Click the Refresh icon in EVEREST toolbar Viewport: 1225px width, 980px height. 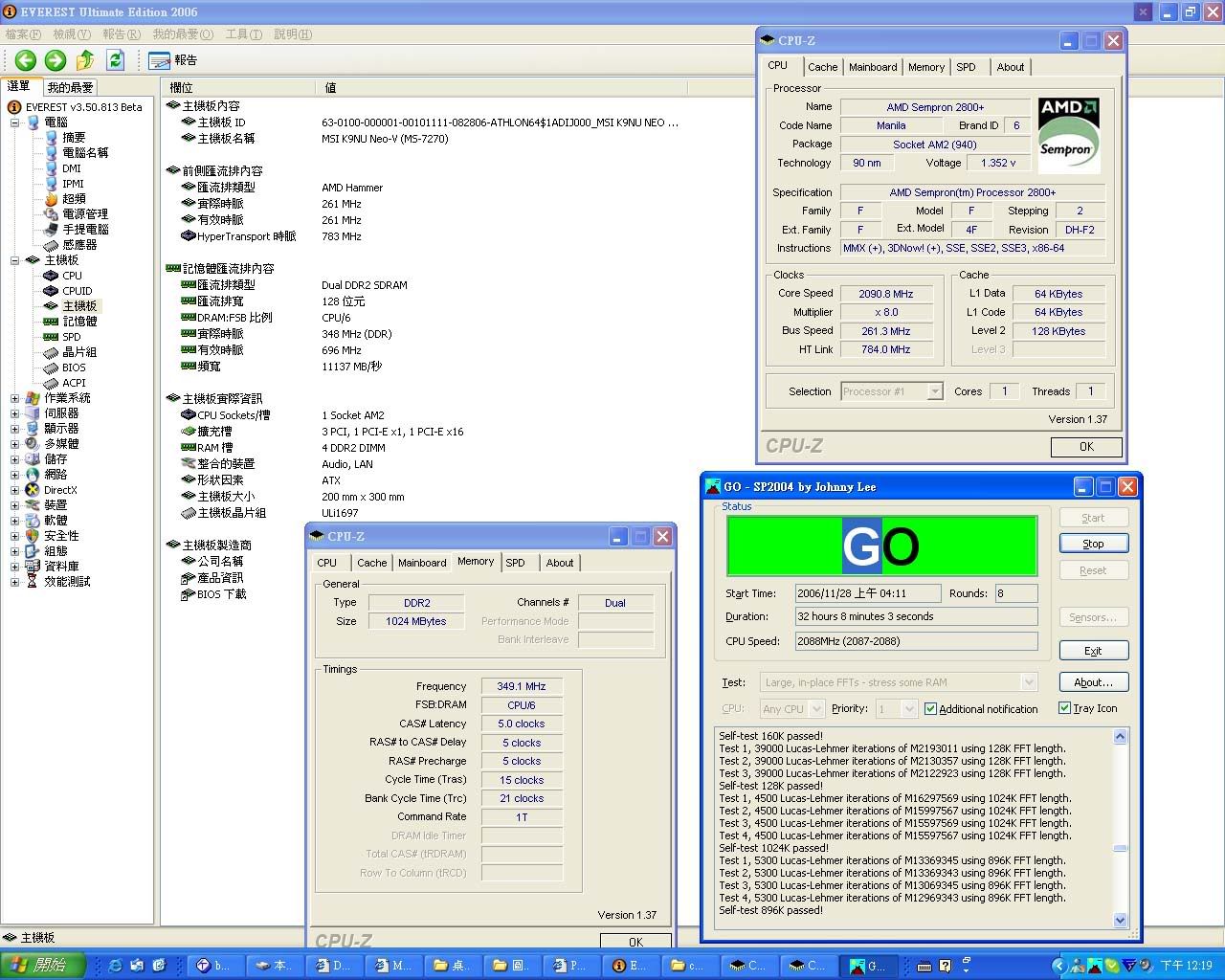[116, 60]
